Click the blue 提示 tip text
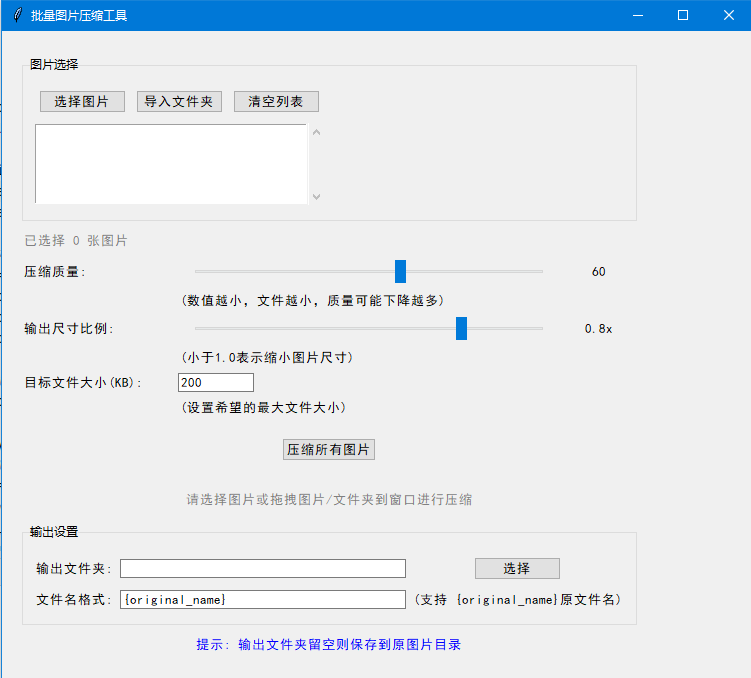The image size is (751, 678). (x=329, y=645)
